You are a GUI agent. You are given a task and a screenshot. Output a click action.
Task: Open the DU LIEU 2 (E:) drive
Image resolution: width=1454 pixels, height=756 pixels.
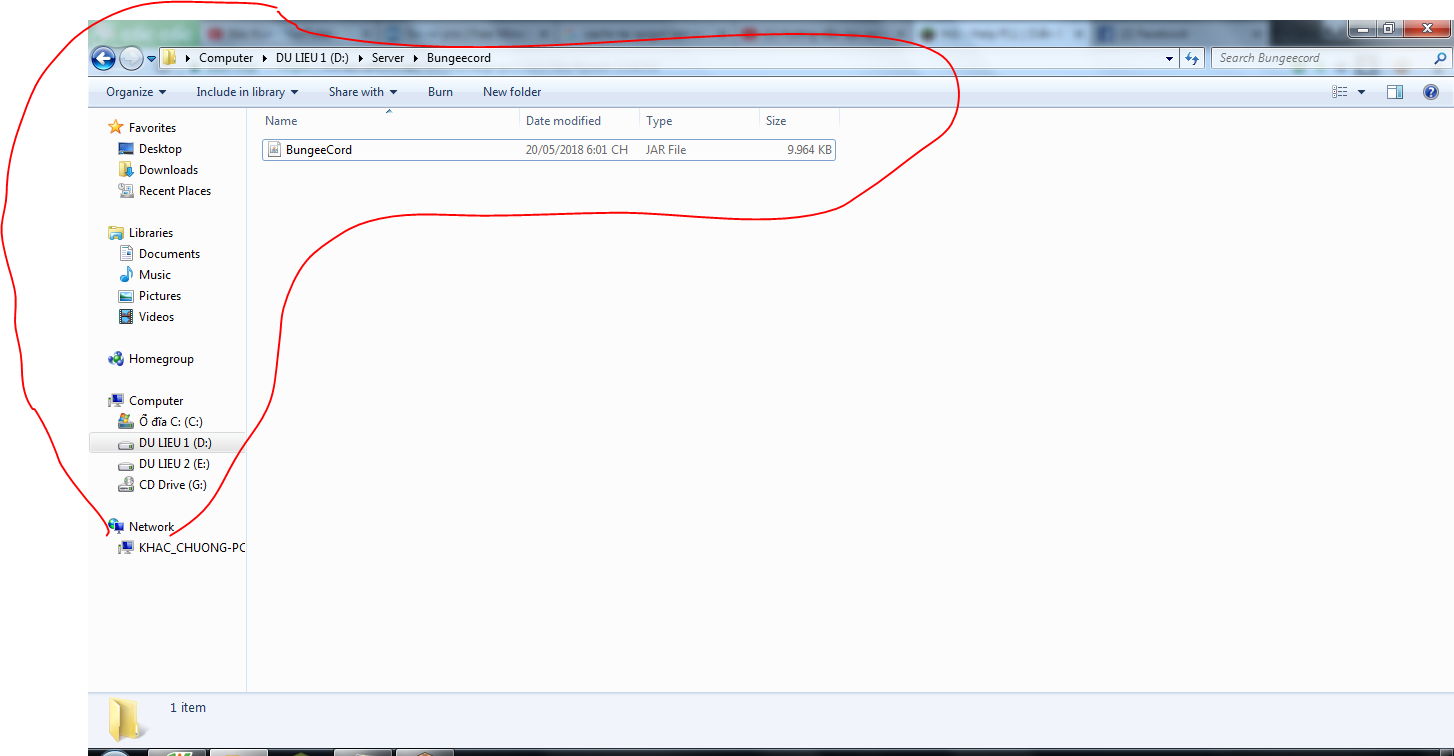click(x=175, y=464)
